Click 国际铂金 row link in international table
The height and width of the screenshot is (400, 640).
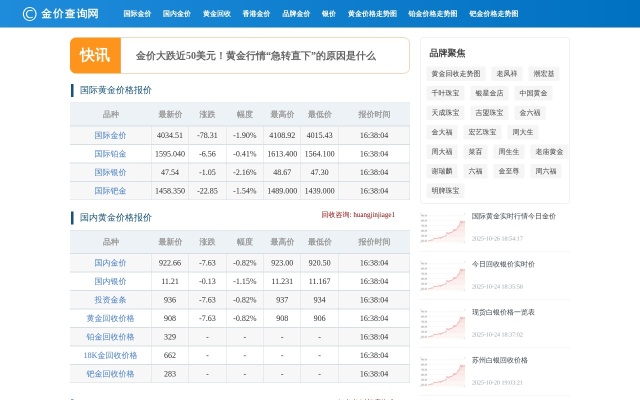click(x=110, y=154)
